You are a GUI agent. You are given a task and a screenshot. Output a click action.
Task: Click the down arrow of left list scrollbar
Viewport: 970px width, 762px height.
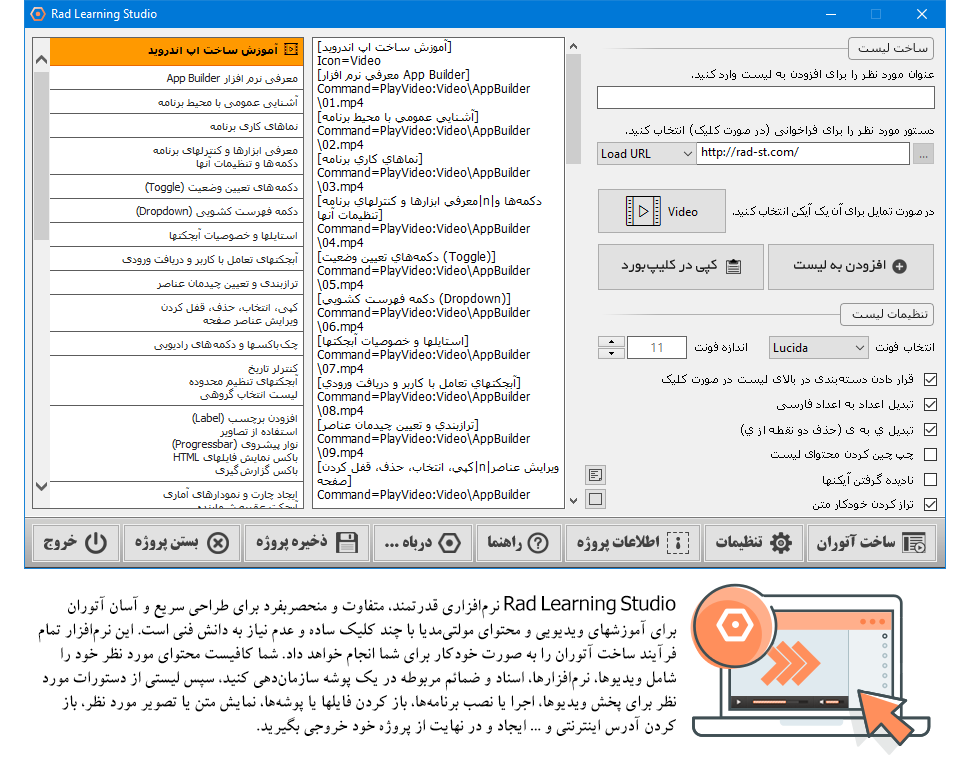[41, 486]
